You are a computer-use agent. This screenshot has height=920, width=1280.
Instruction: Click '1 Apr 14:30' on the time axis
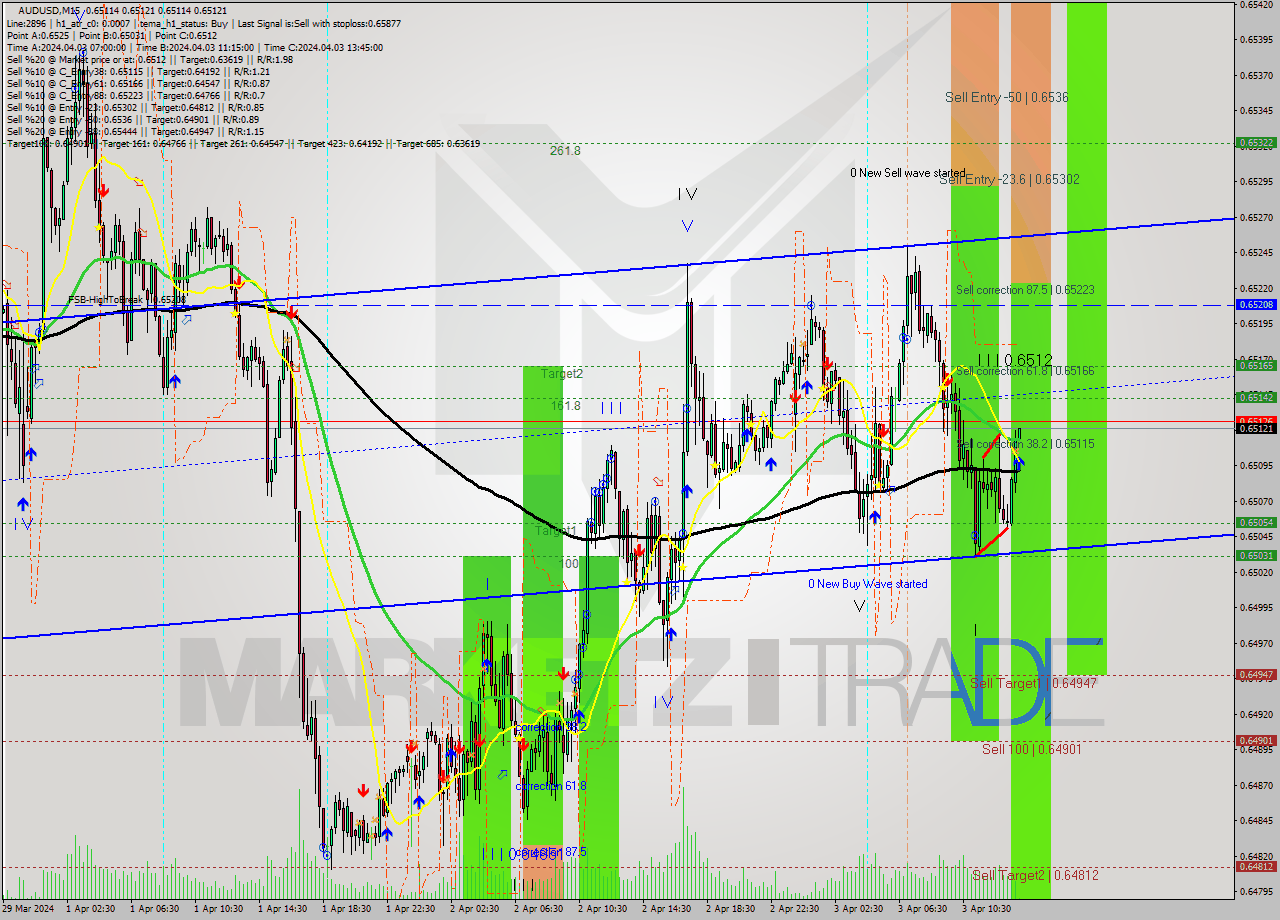click(283, 909)
